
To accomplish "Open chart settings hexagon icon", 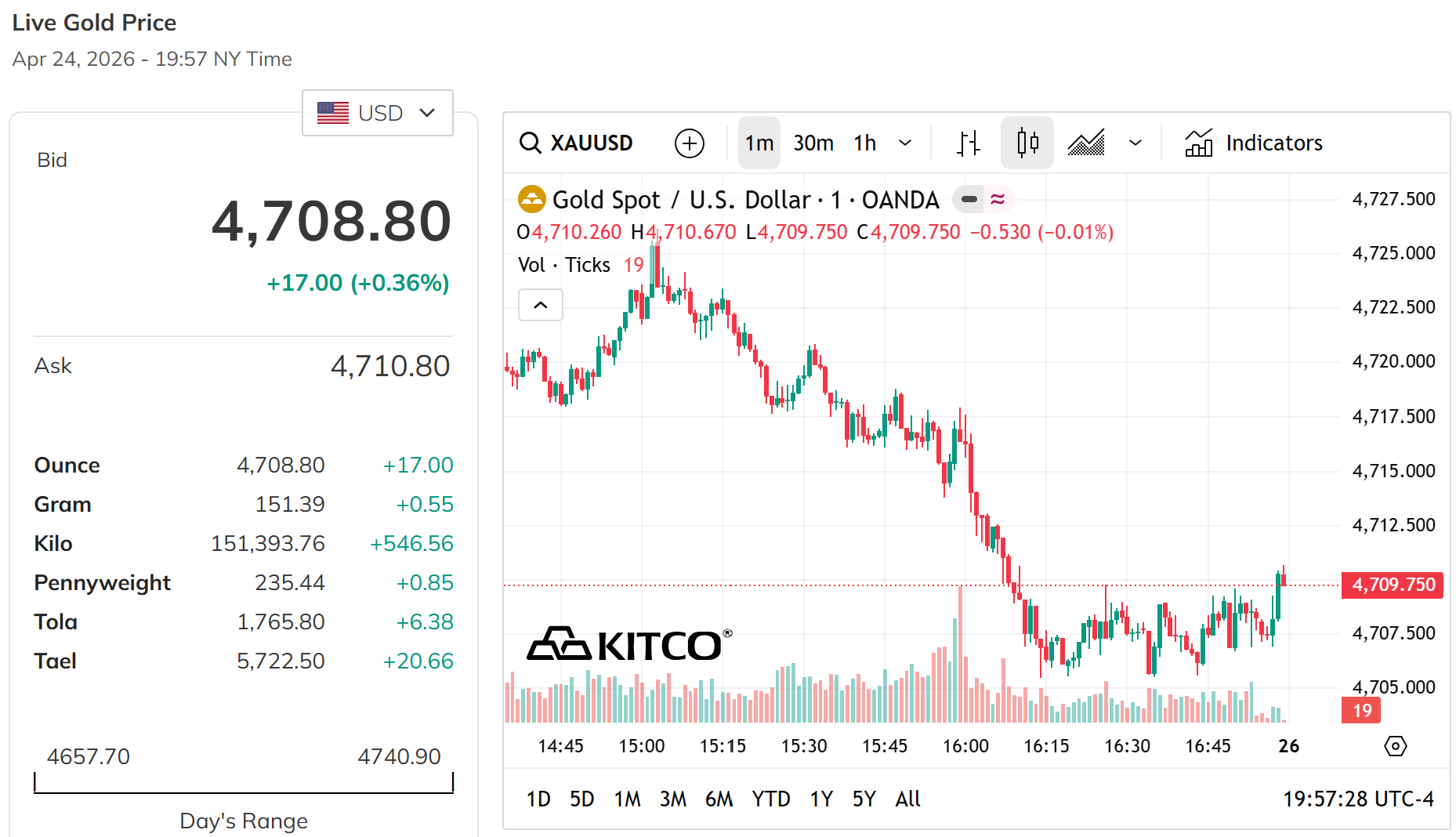I will click(x=1396, y=746).
